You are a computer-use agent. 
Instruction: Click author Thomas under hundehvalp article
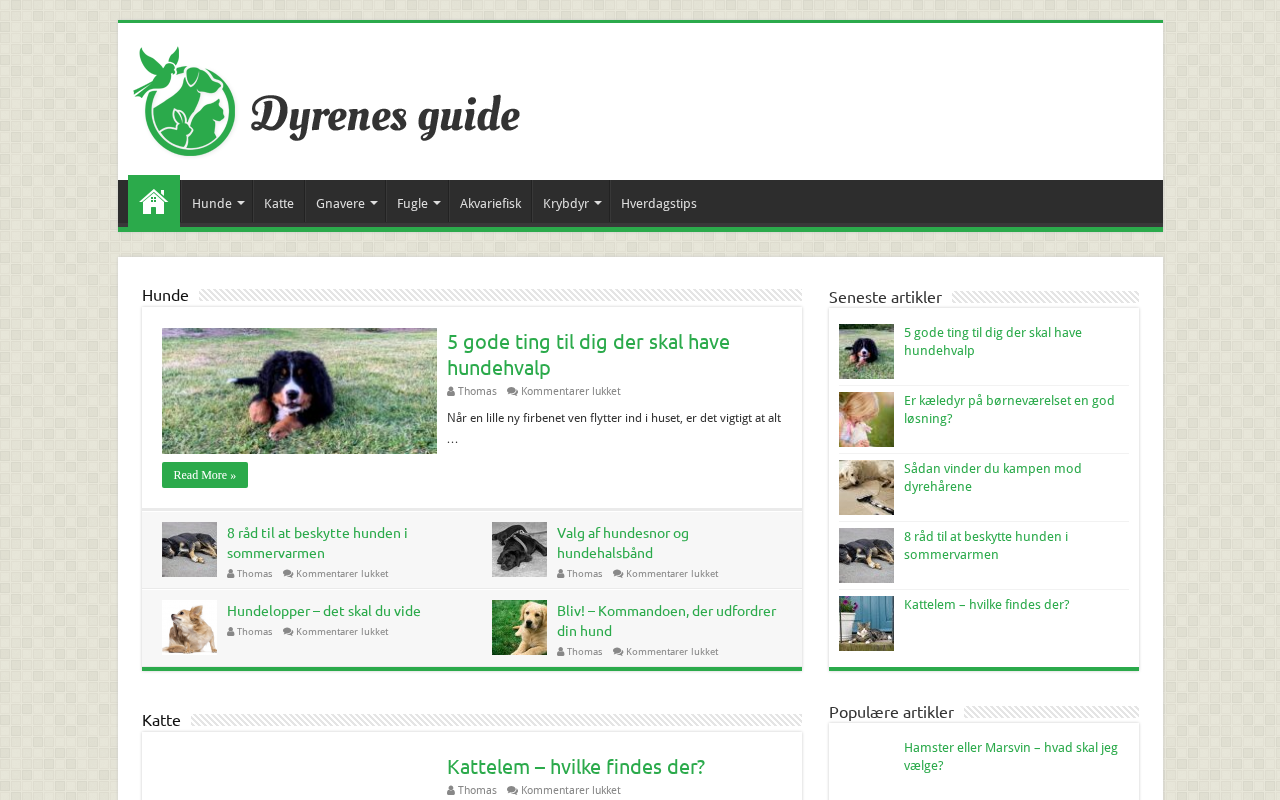point(477,392)
